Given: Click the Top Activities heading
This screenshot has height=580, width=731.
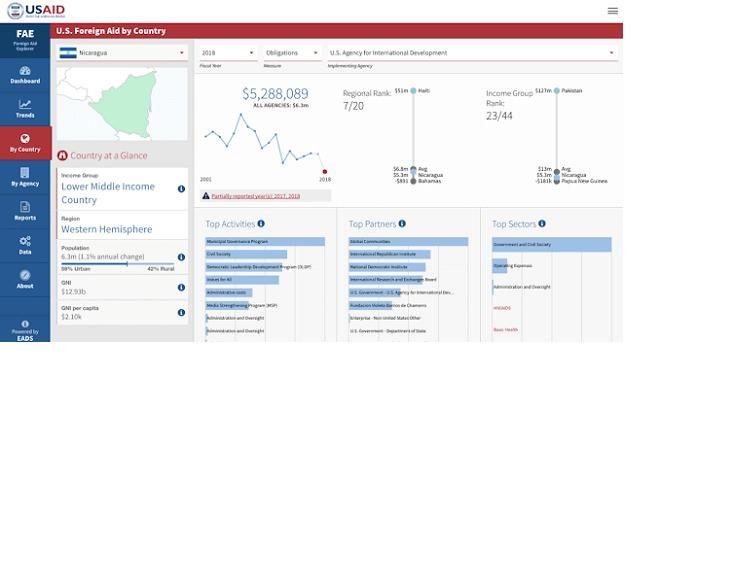Looking at the screenshot, I should [x=230, y=224].
